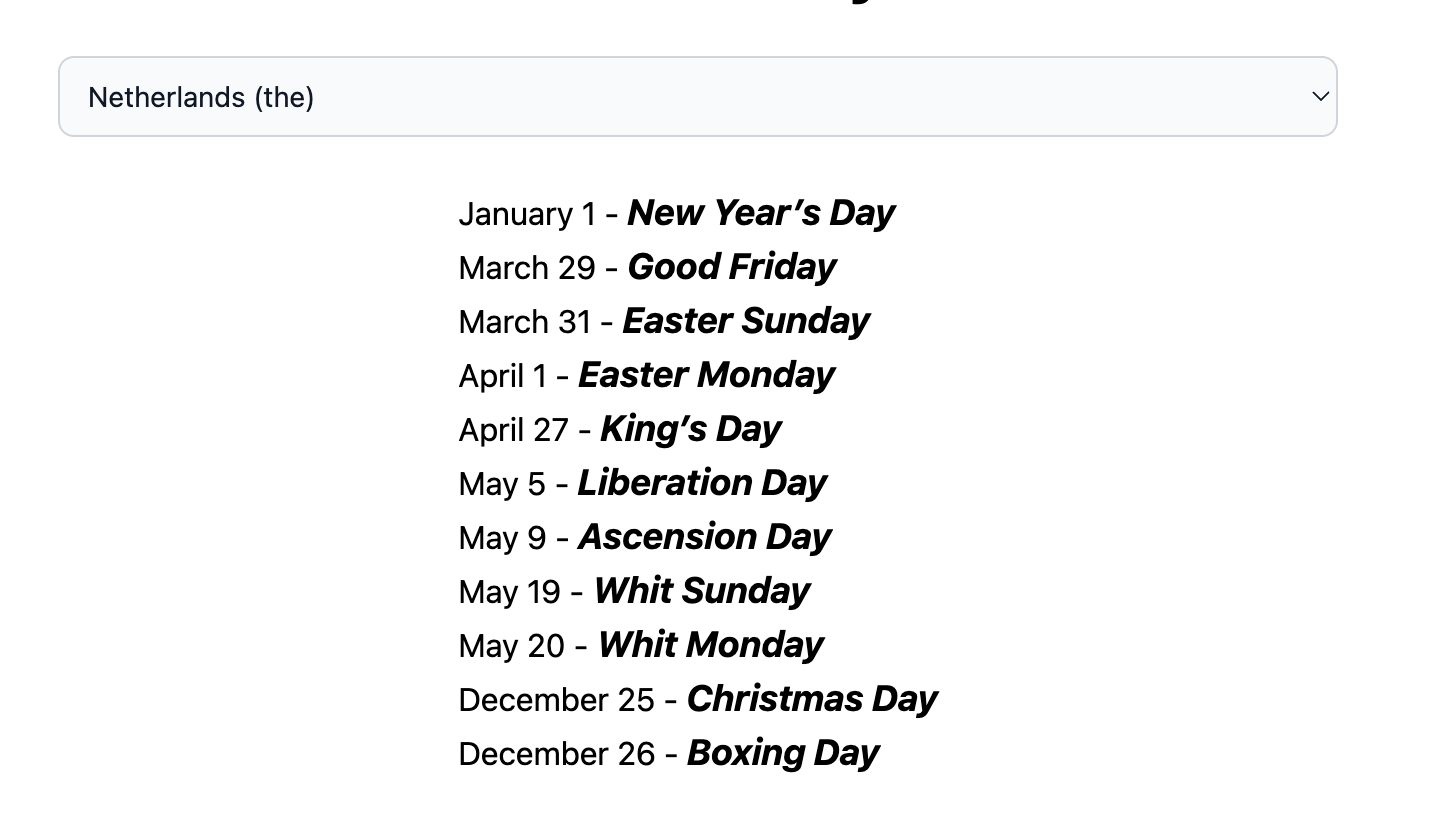Click the Whit Monday holiday
The height and width of the screenshot is (822, 1452).
(x=710, y=645)
